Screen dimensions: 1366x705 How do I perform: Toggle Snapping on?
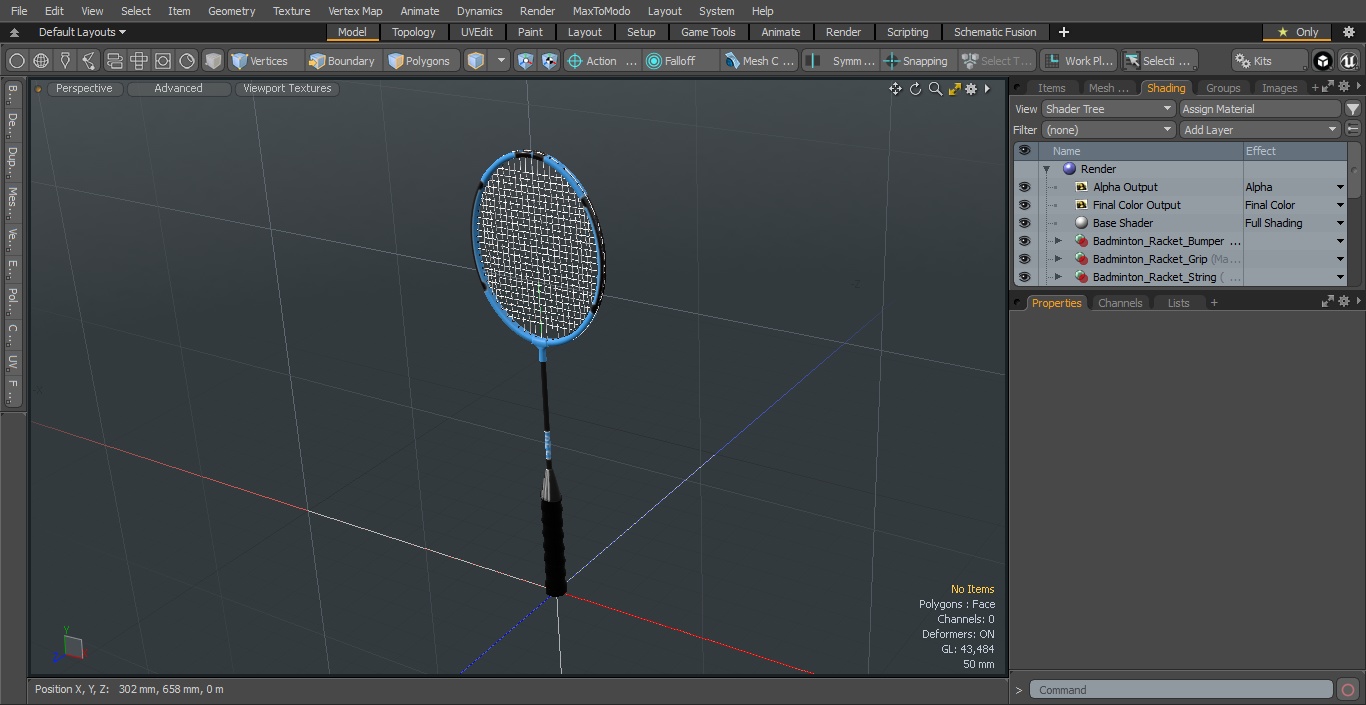point(917,61)
